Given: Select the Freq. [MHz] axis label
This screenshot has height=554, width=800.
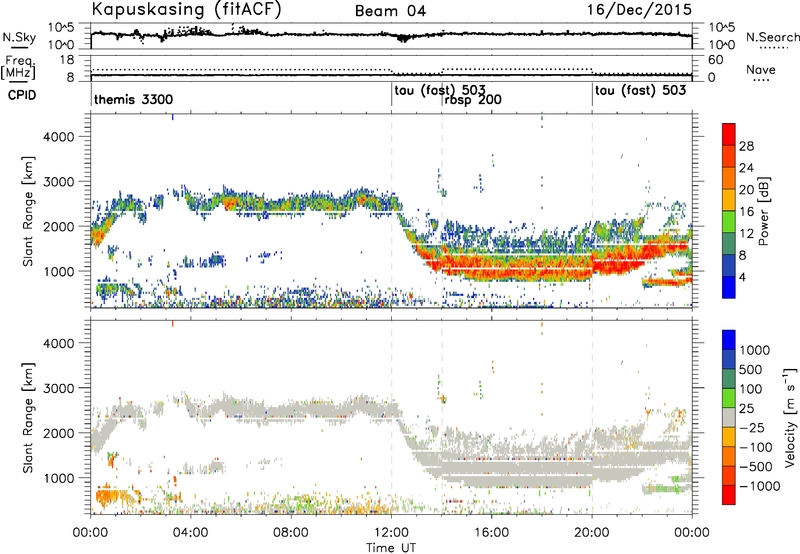Looking at the screenshot, I should tap(18, 67).
